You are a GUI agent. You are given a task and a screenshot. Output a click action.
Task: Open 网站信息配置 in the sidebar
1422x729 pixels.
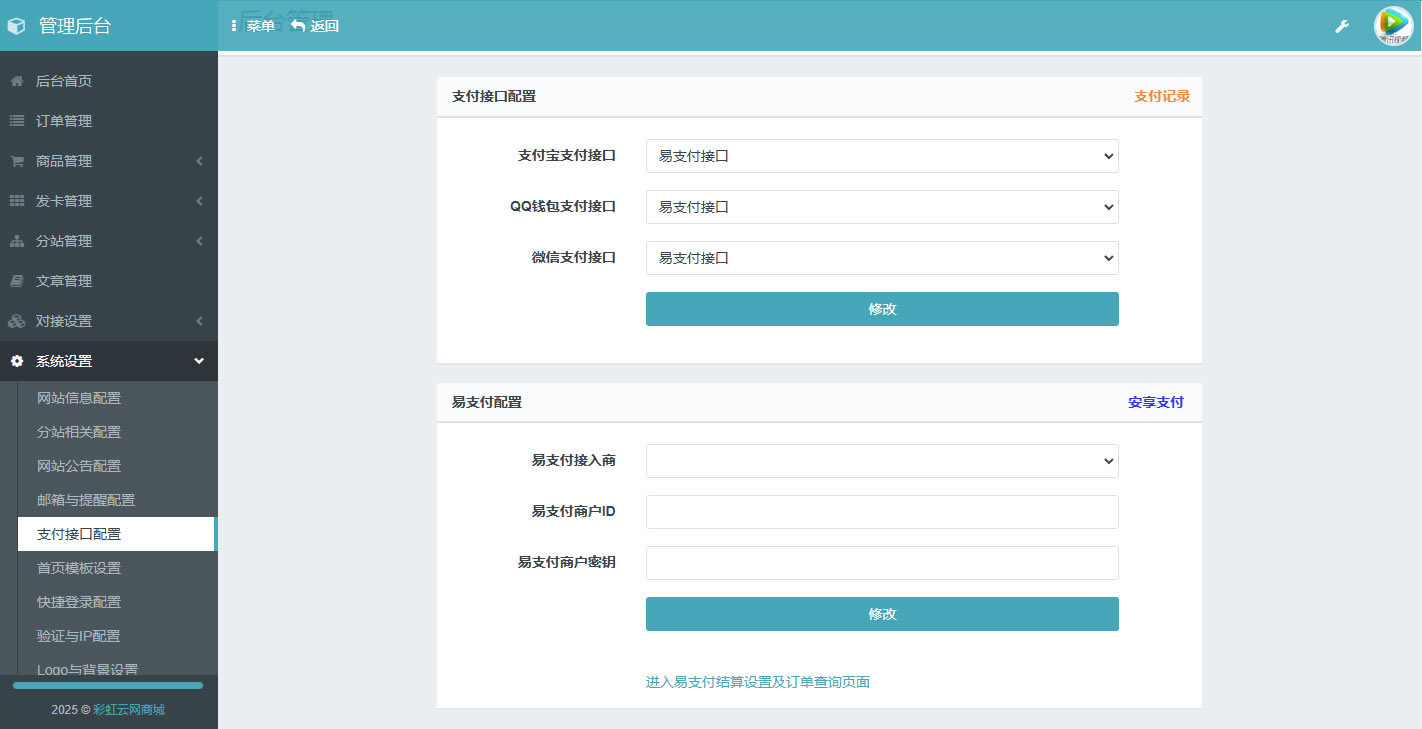coord(79,398)
